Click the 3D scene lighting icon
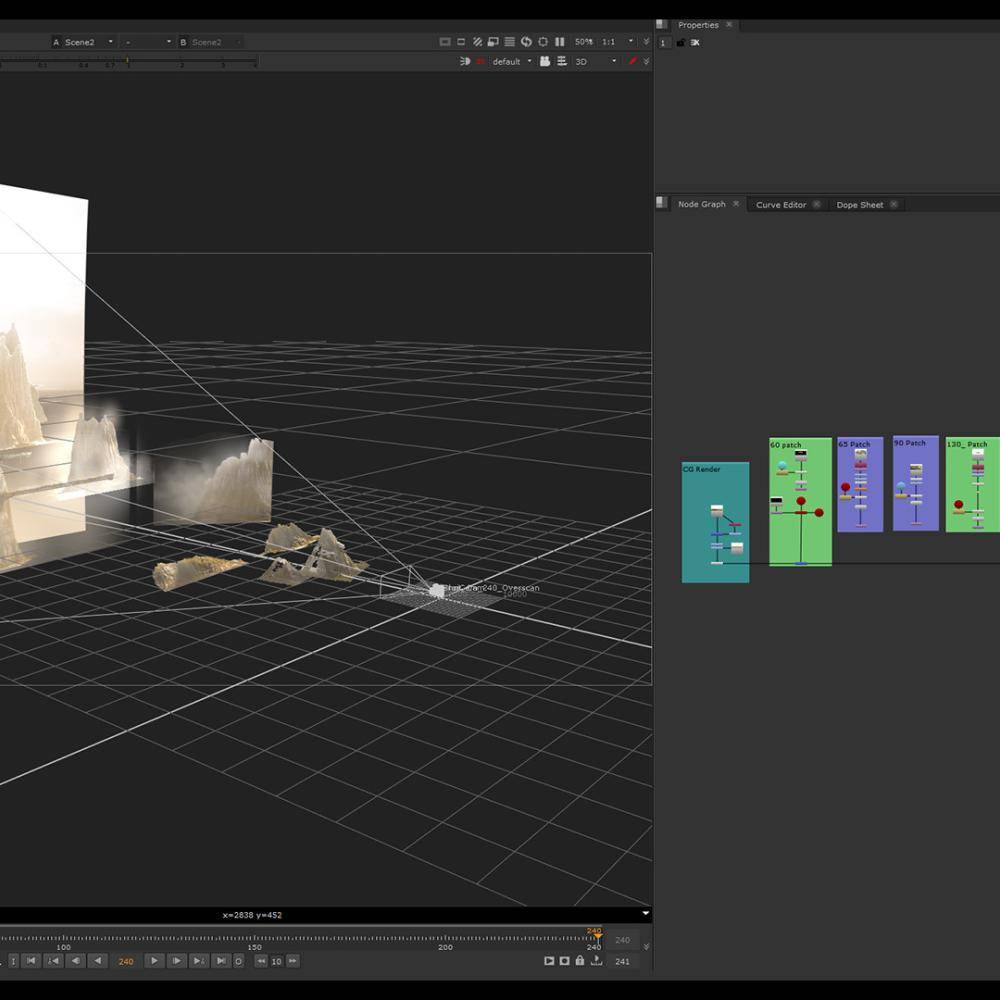 tap(462, 61)
